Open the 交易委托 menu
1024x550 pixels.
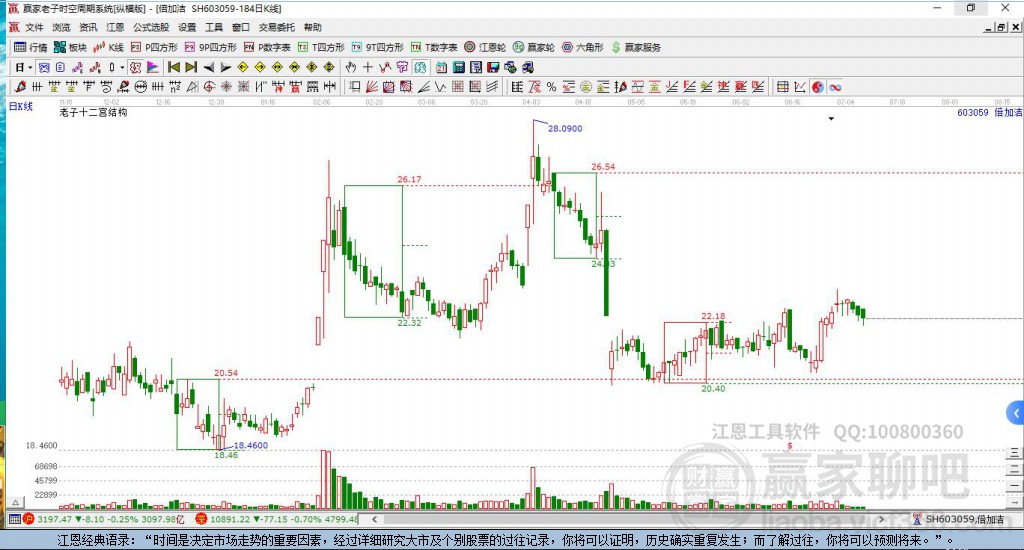coord(276,27)
